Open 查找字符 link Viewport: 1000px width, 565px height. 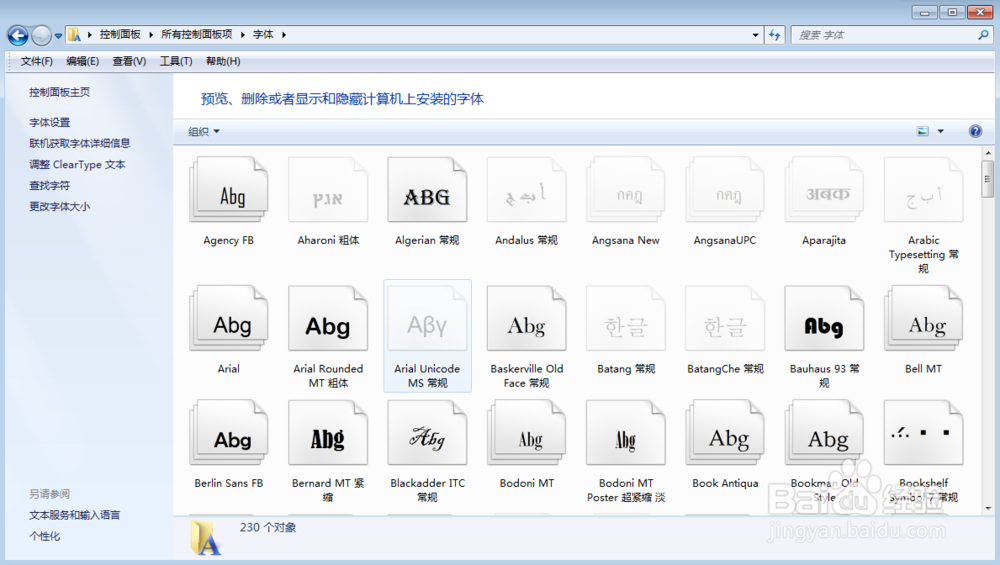49,186
